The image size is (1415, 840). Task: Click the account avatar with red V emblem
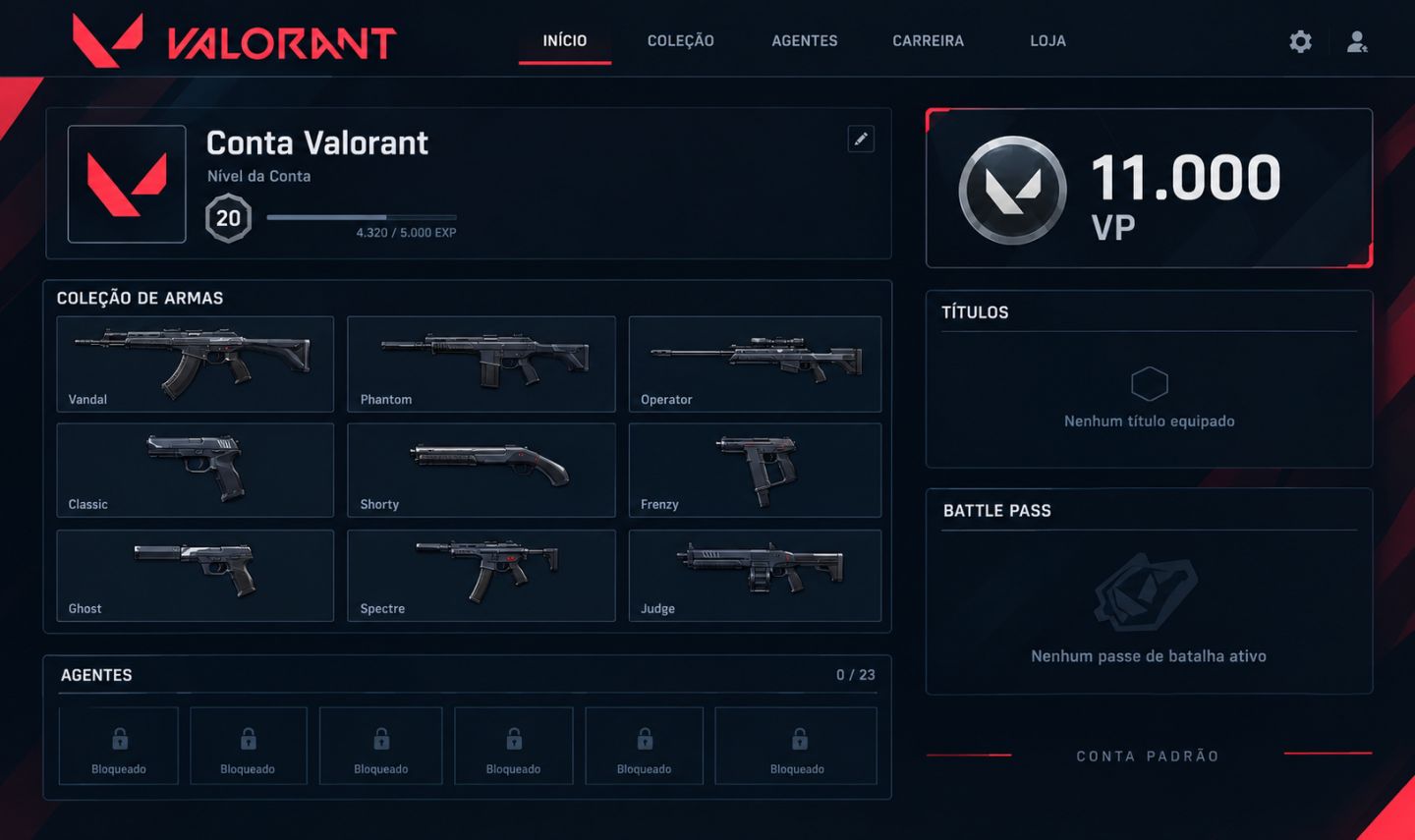click(x=127, y=184)
